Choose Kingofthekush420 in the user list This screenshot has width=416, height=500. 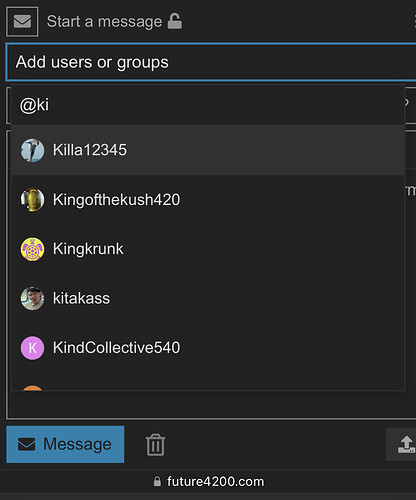208,200
